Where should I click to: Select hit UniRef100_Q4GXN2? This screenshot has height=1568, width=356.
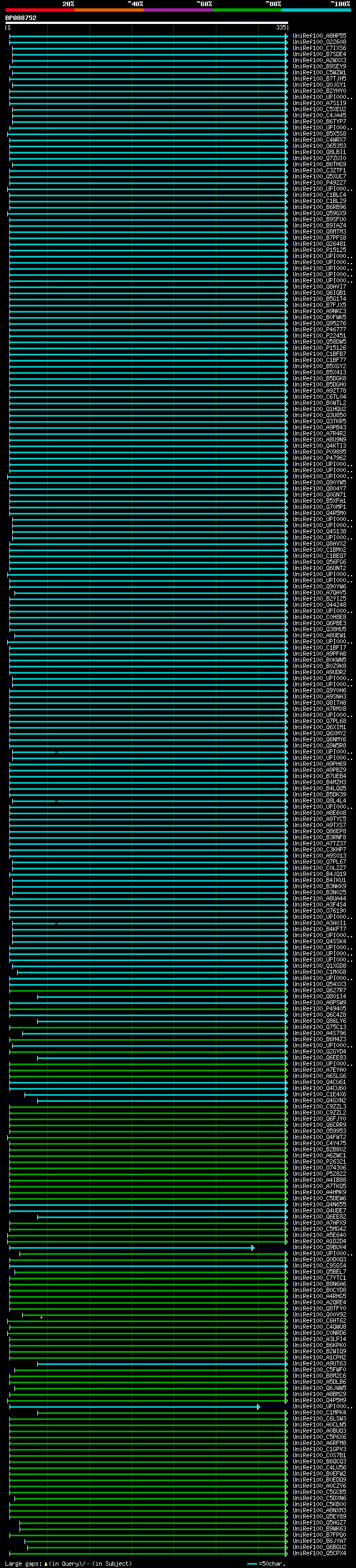tap(319, 1101)
